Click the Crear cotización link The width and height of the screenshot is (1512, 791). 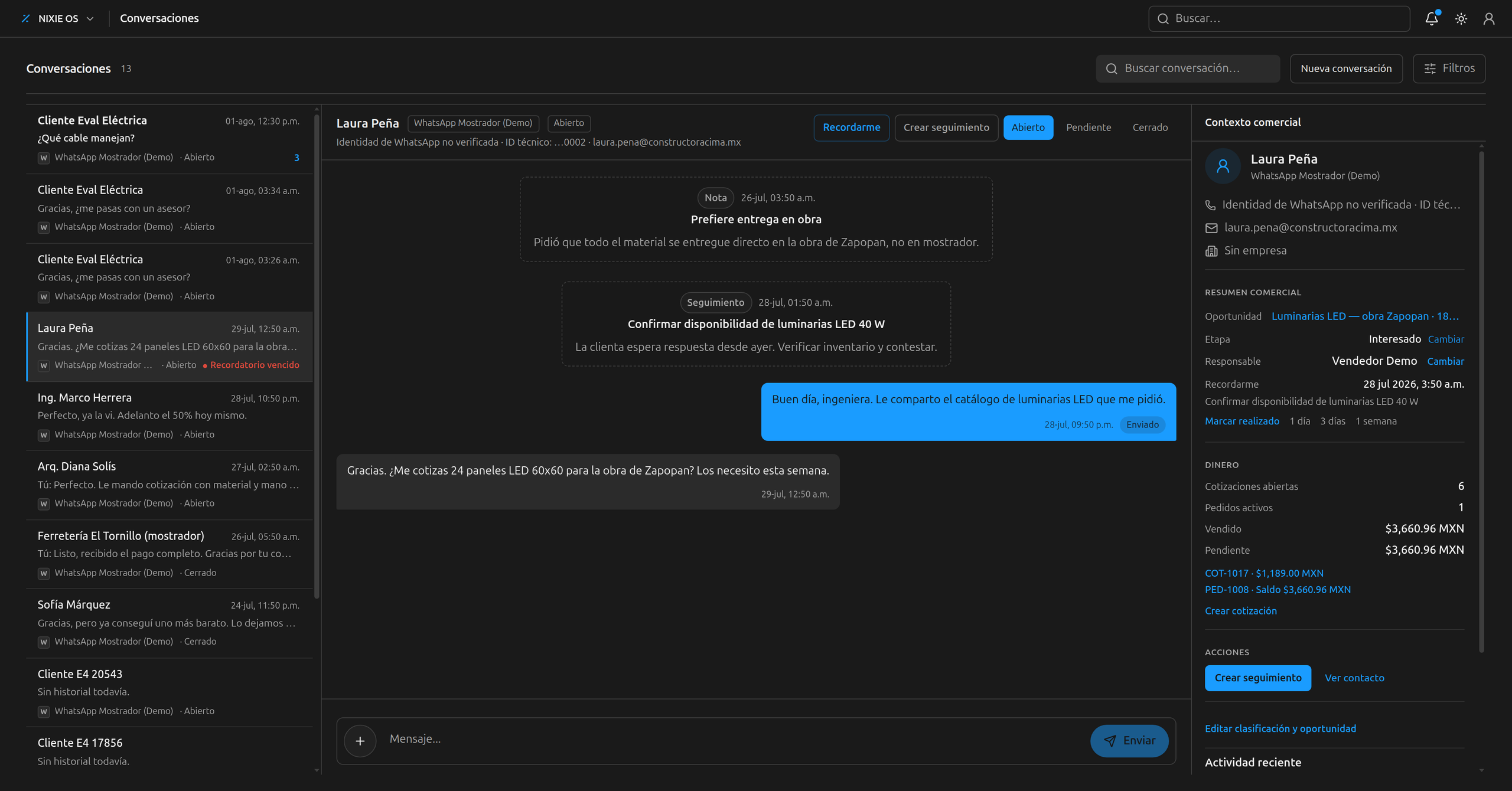click(x=1241, y=611)
